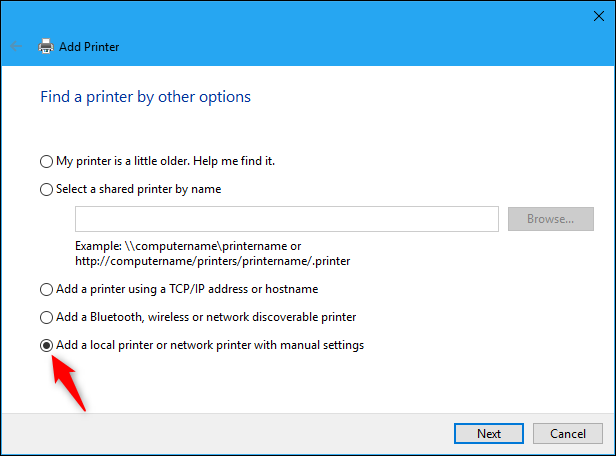
Task: Click the "Select a shared printer by name" label
Action: (138, 189)
